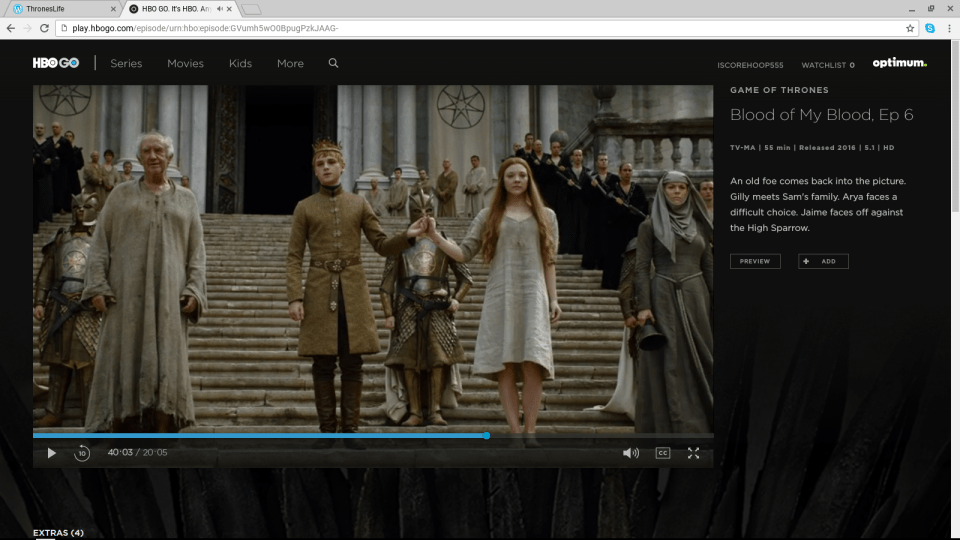This screenshot has height=540, width=960.
Task: Add episode to watchlist with Add button
Action: pyautogui.click(x=823, y=261)
